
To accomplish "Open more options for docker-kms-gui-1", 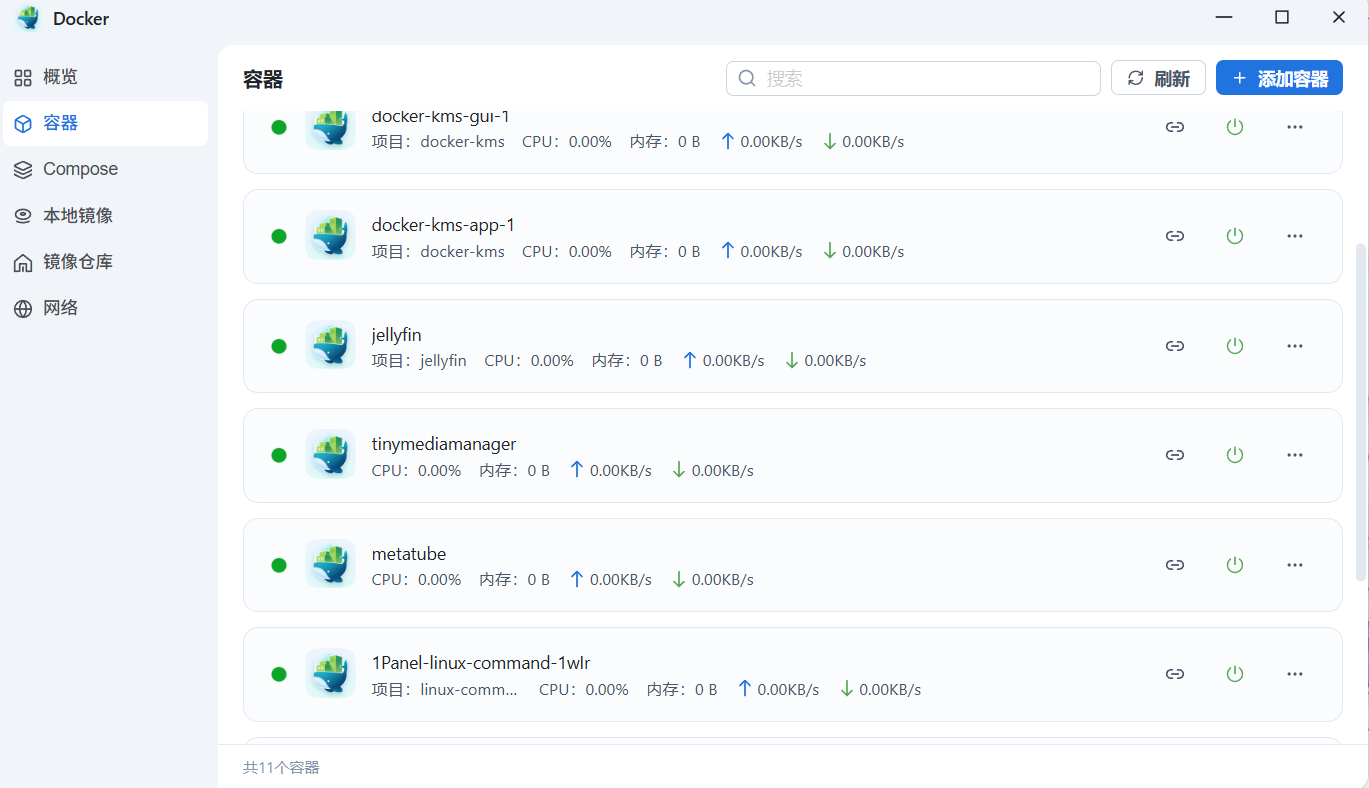I will pyautogui.click(x=1295, y=127).
